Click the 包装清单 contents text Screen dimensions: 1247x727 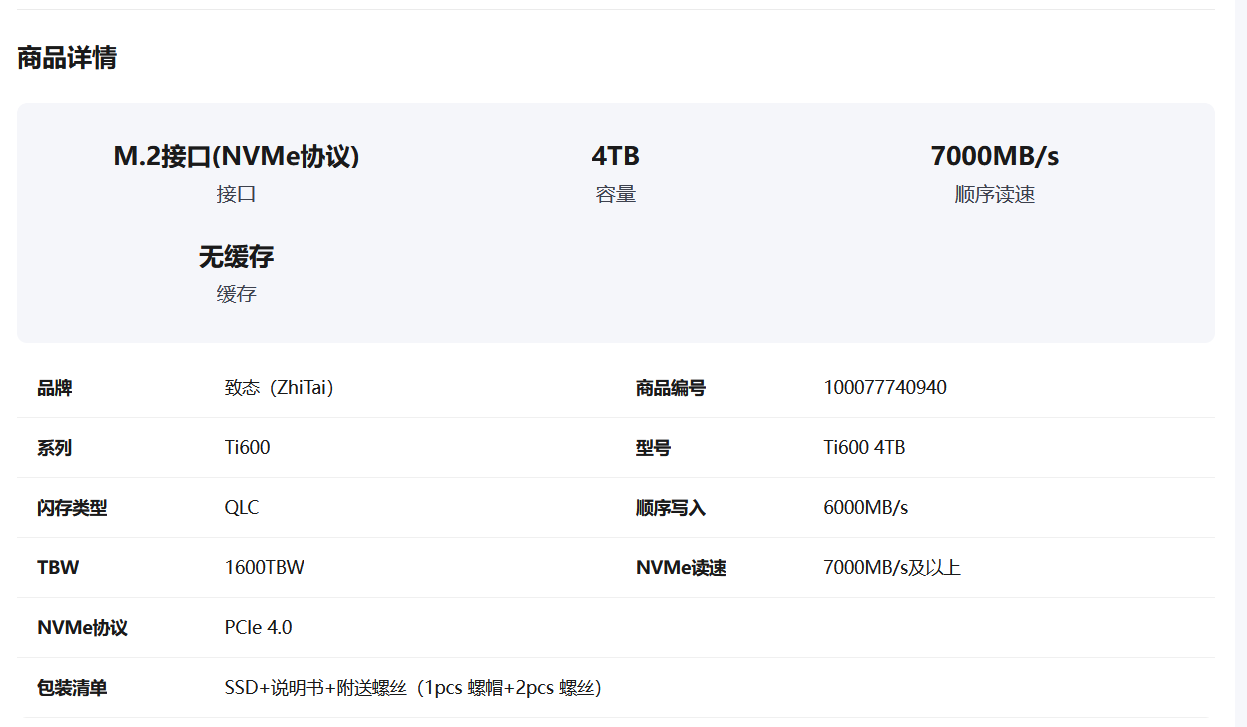pos(412,688)
